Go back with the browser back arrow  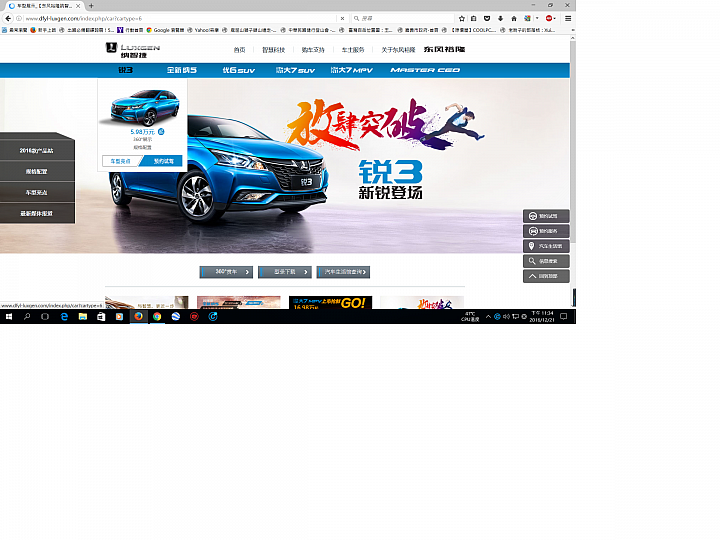click(x=8, y=18)
